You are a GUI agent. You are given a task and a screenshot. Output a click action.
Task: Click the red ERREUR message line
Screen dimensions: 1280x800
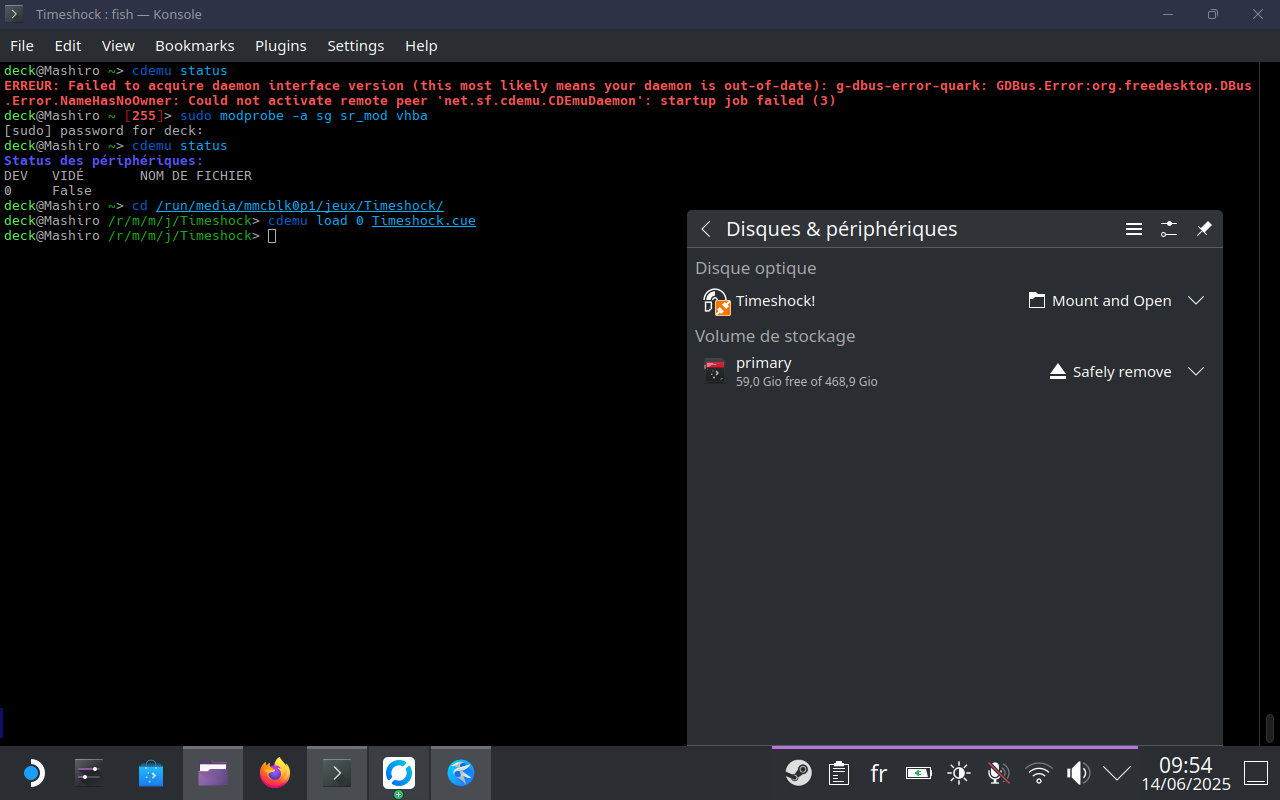tap(628, 93)
